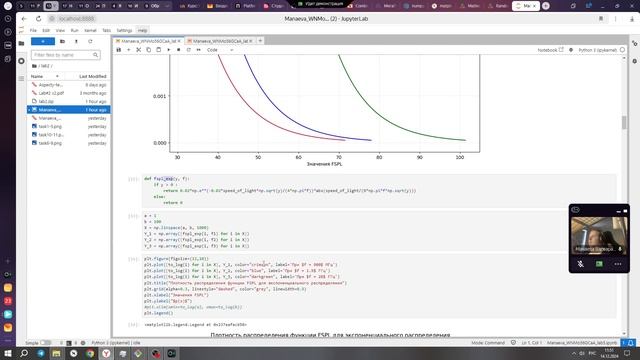Refresh the file browser list
Screen dimensions: 640x360
pyautogui.click(x=90, y=41)
